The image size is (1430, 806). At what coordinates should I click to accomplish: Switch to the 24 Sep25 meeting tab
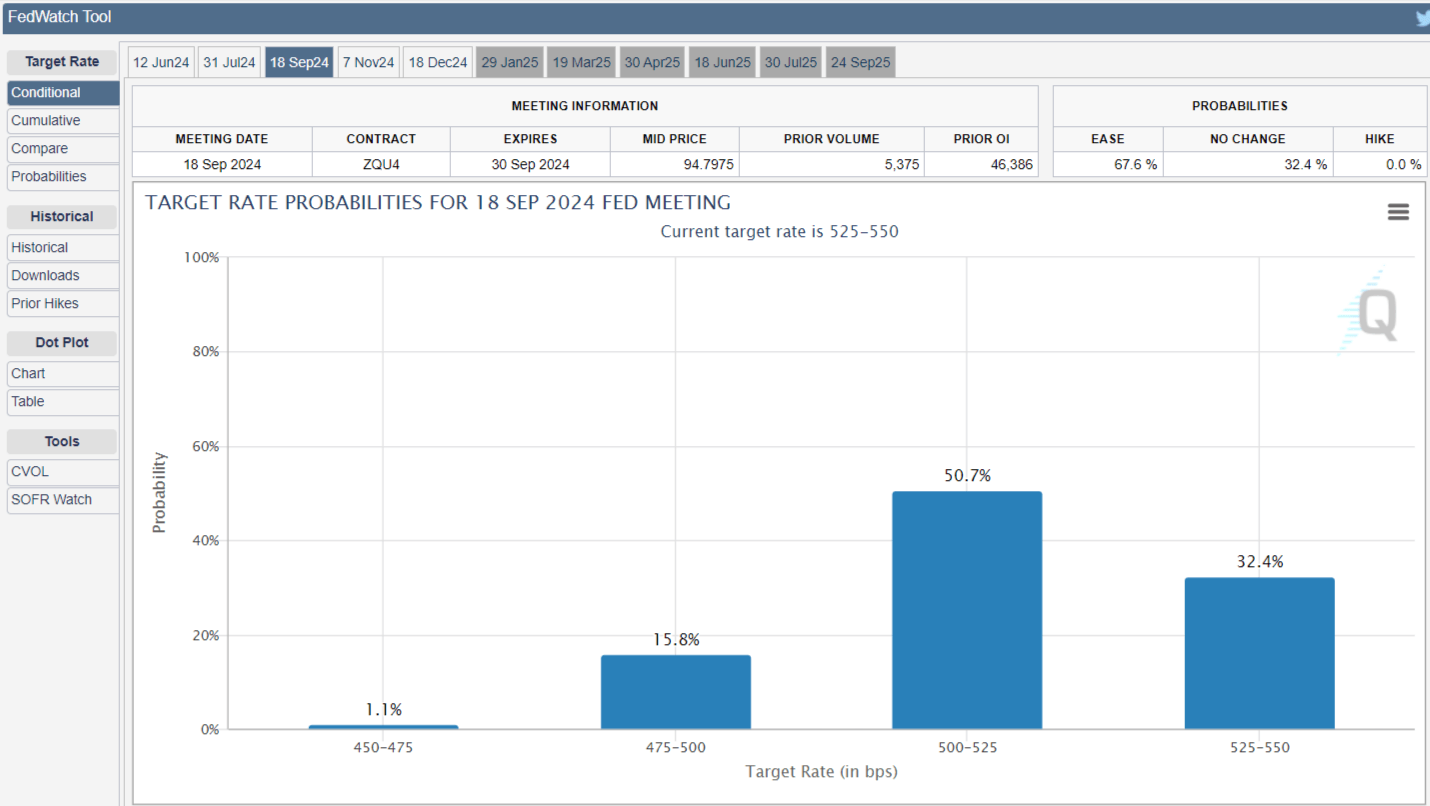(860, 62)
